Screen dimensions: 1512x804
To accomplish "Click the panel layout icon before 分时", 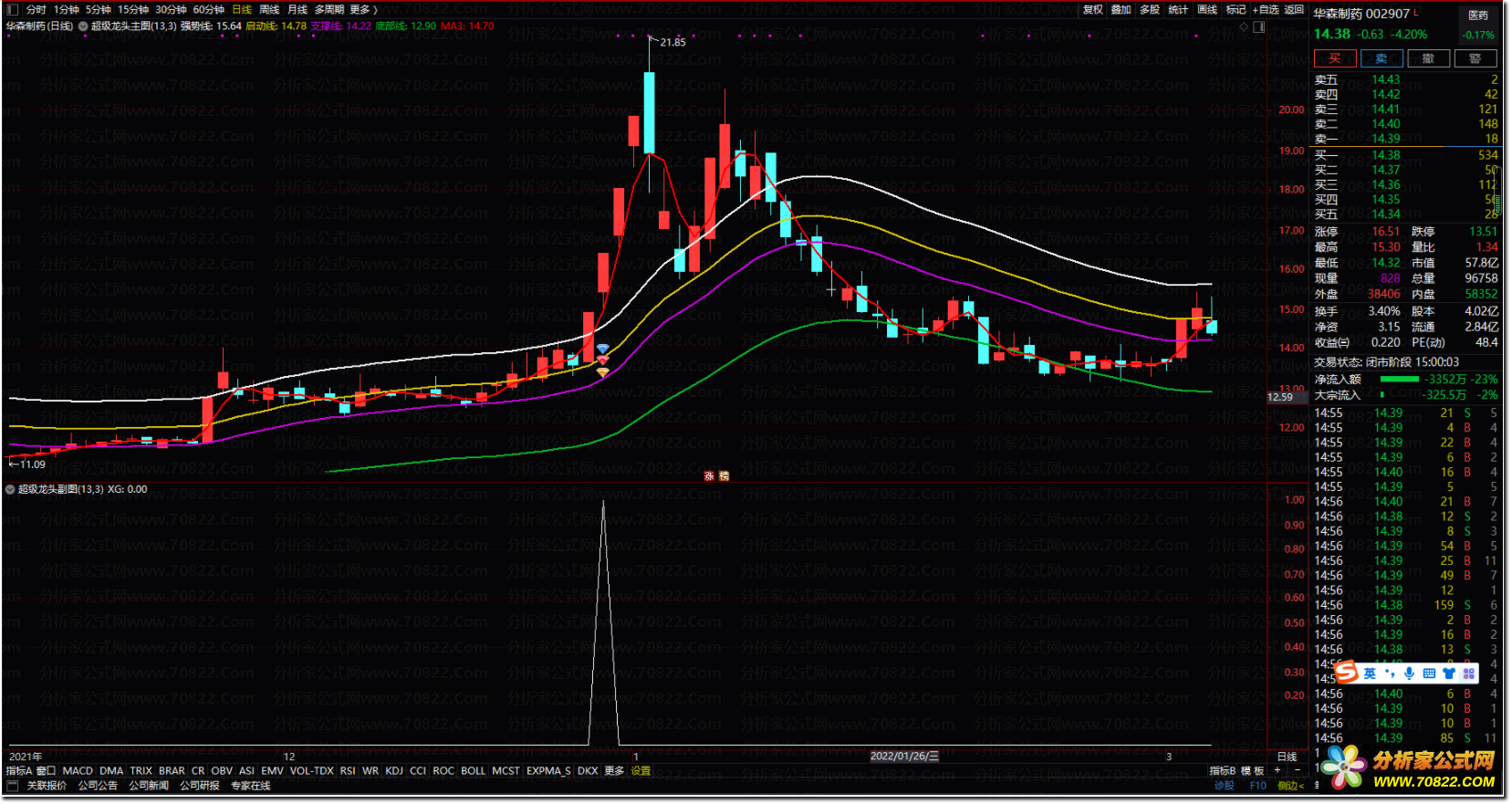I will tap(13, 10).
